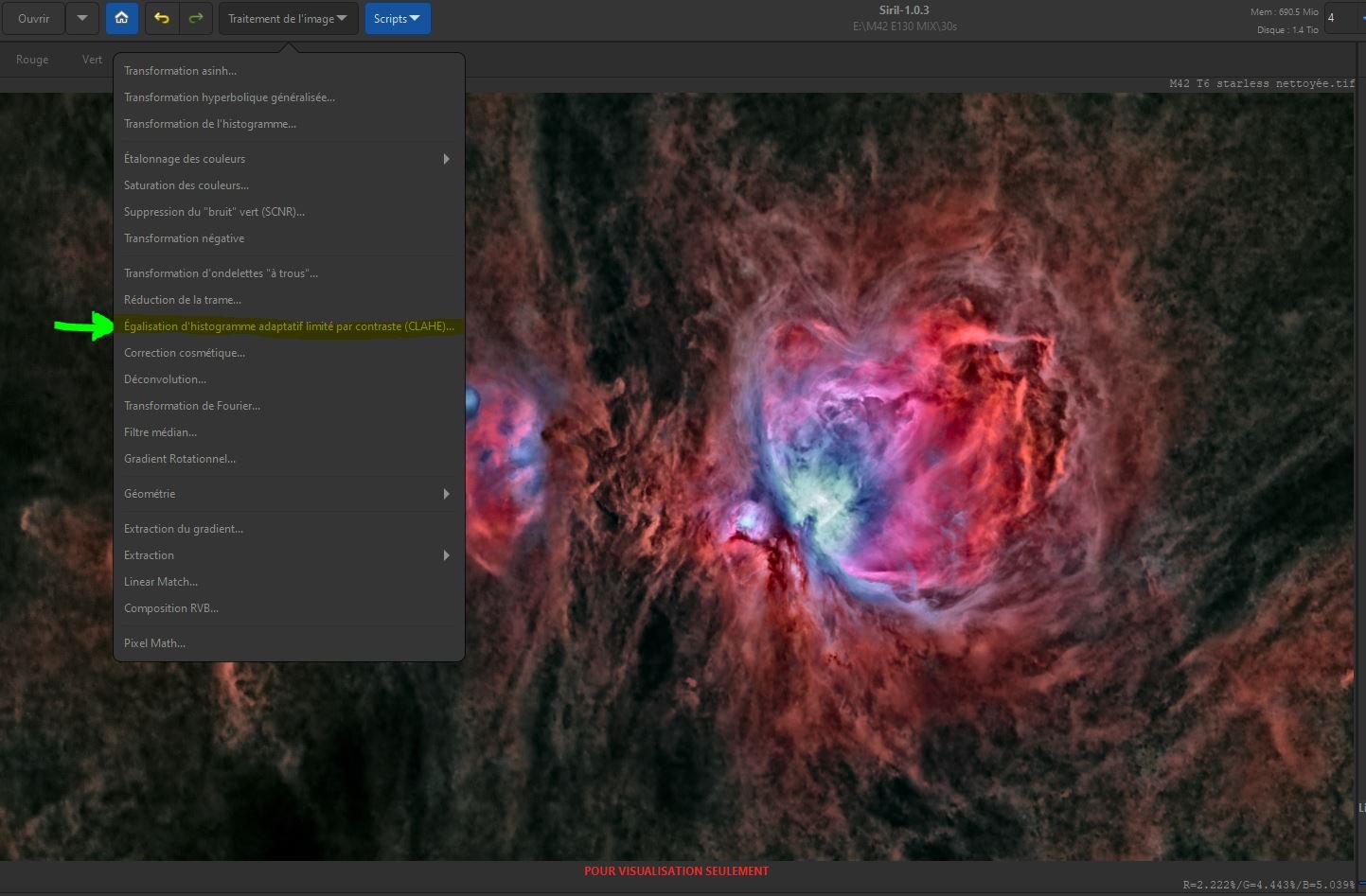The image size is (1366, 896).
Task: Switch to the Rouge channel tab
Action: pyautogui.click(x=32, y=60)
